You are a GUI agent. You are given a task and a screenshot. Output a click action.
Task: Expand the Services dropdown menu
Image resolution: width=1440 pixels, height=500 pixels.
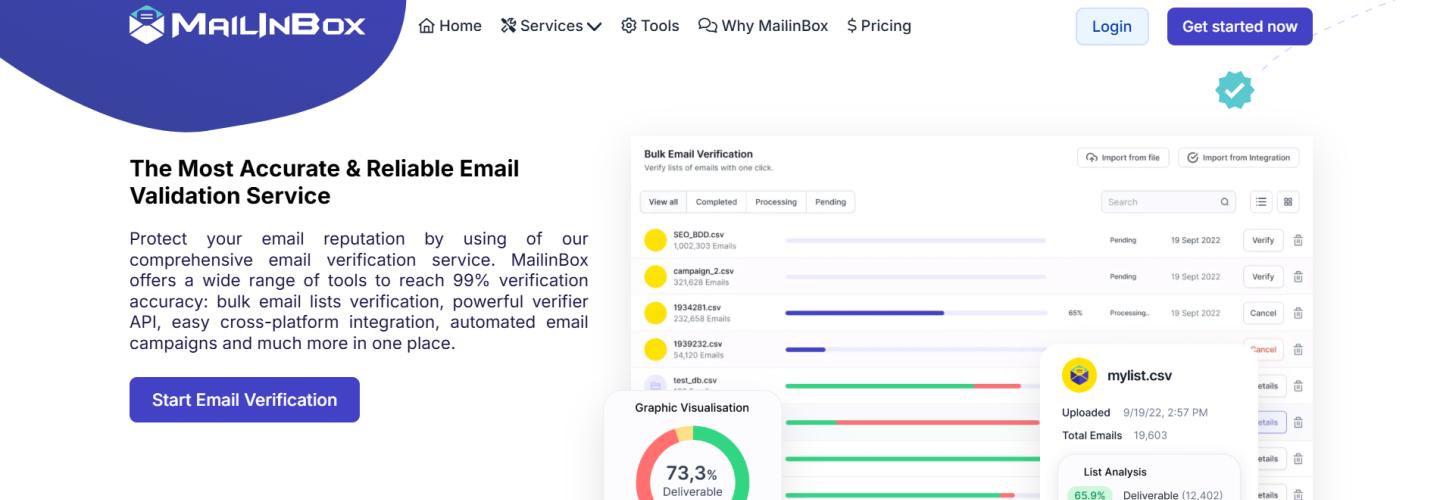click(x=550, y=26)
